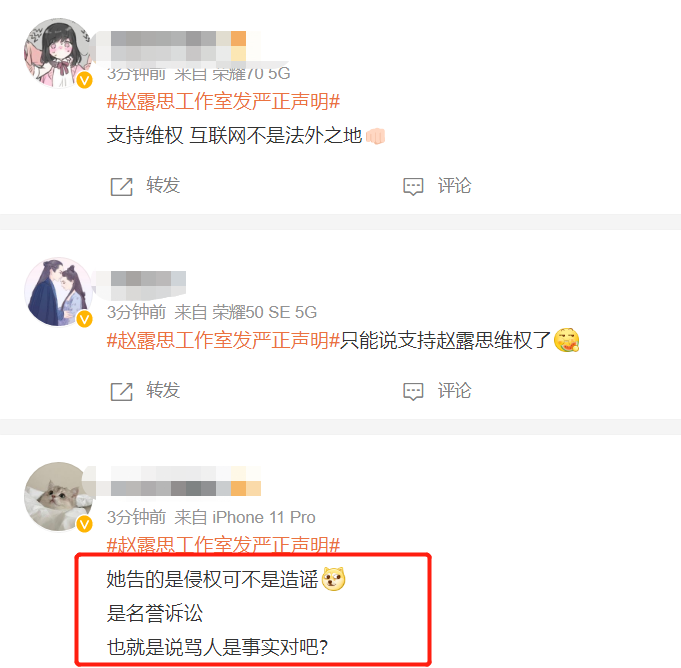Open hashtag 赵露思工作室发严正声明 in third post

coord(223,544)
